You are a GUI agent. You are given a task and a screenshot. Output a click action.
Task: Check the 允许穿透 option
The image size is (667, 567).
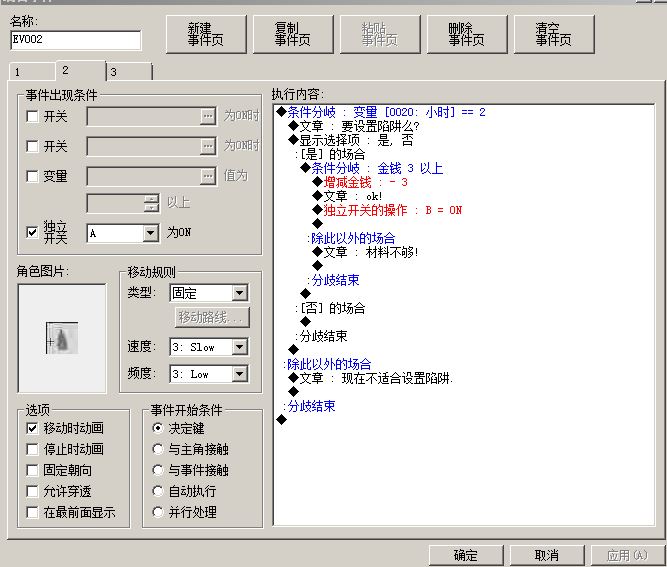32,492
